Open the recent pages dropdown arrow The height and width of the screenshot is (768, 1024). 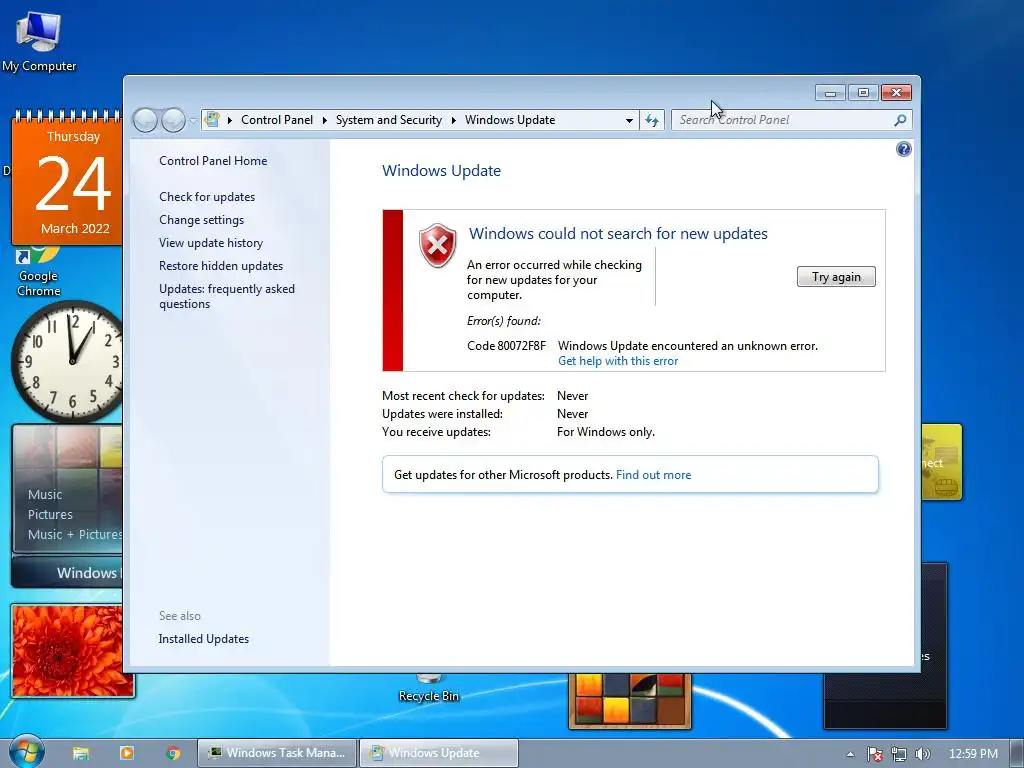[x=193, y=120]
